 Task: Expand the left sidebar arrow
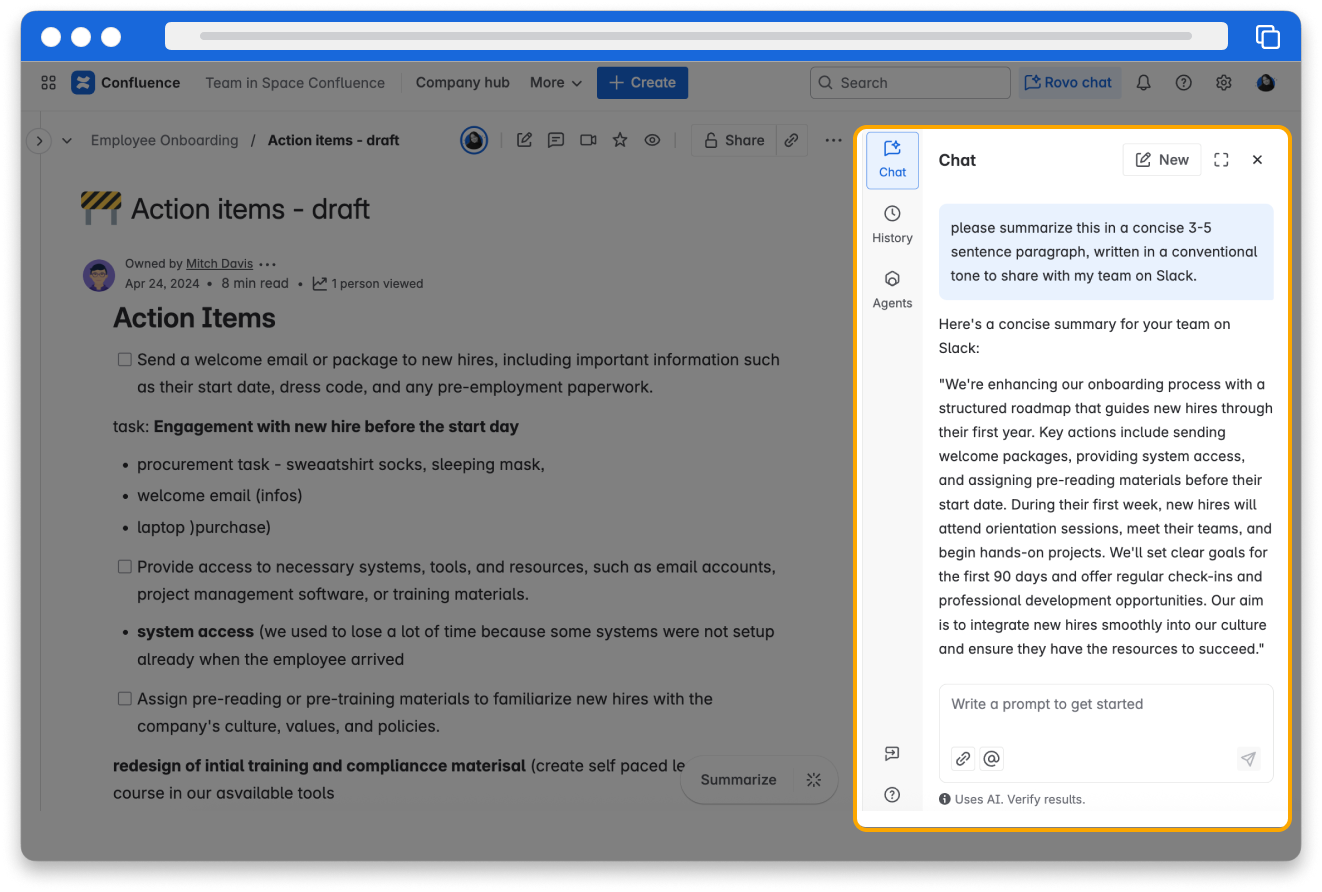[38, 141]
